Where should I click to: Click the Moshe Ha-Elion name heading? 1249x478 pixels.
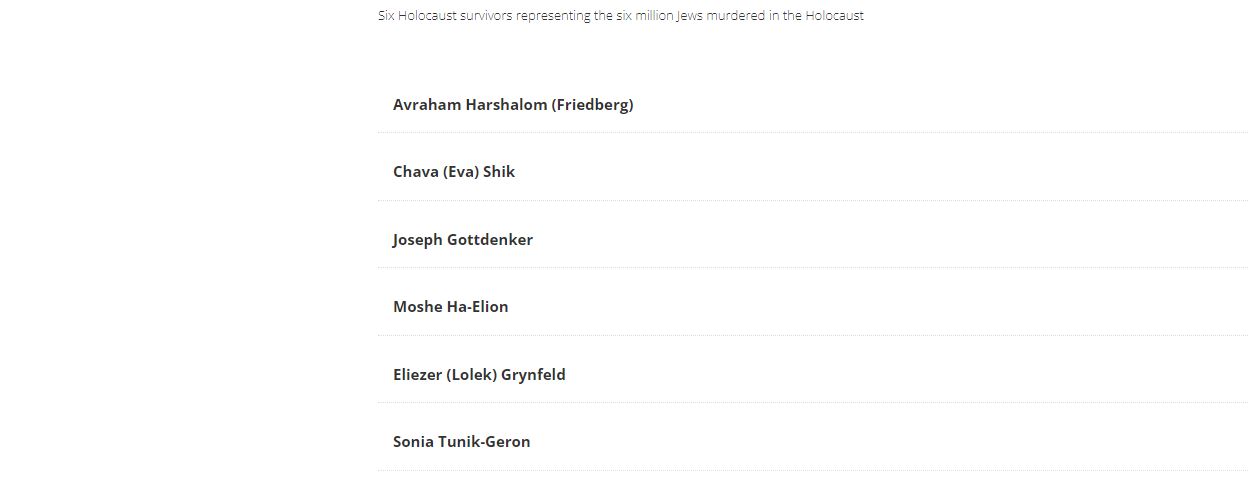click(450, 307)
